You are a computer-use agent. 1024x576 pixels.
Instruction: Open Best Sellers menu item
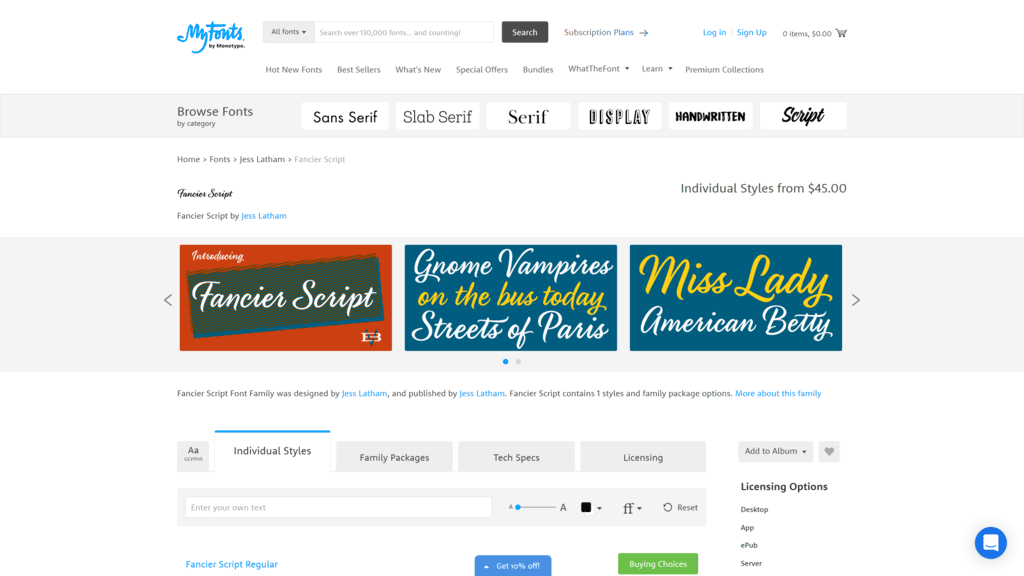(359, 70)
